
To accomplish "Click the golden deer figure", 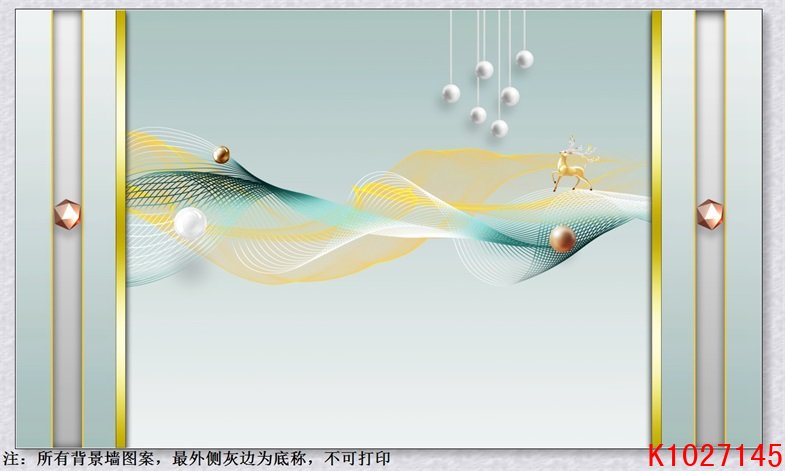I will [x=575, y=163].
